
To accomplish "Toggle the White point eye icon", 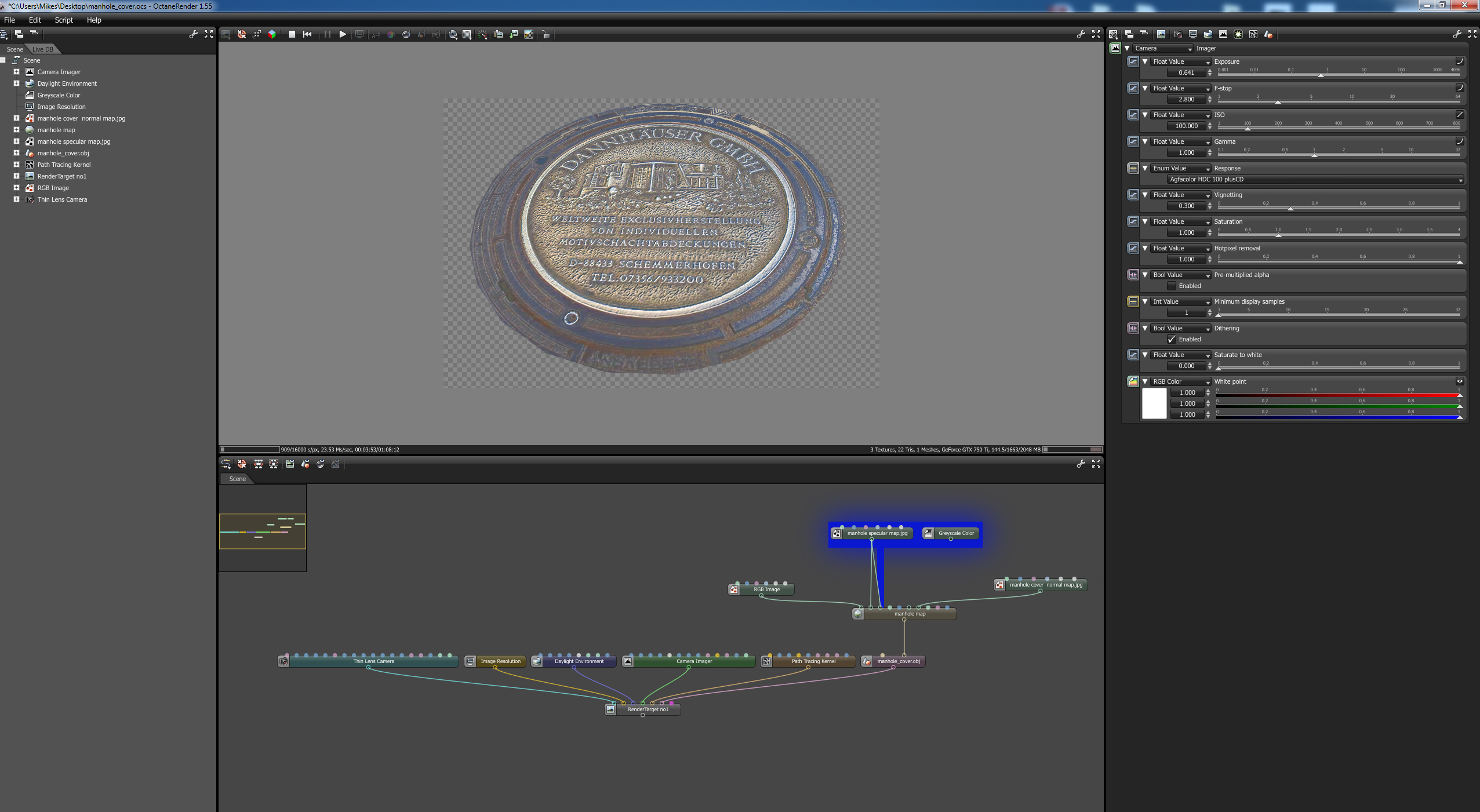I will click(x=1460, y=381).
